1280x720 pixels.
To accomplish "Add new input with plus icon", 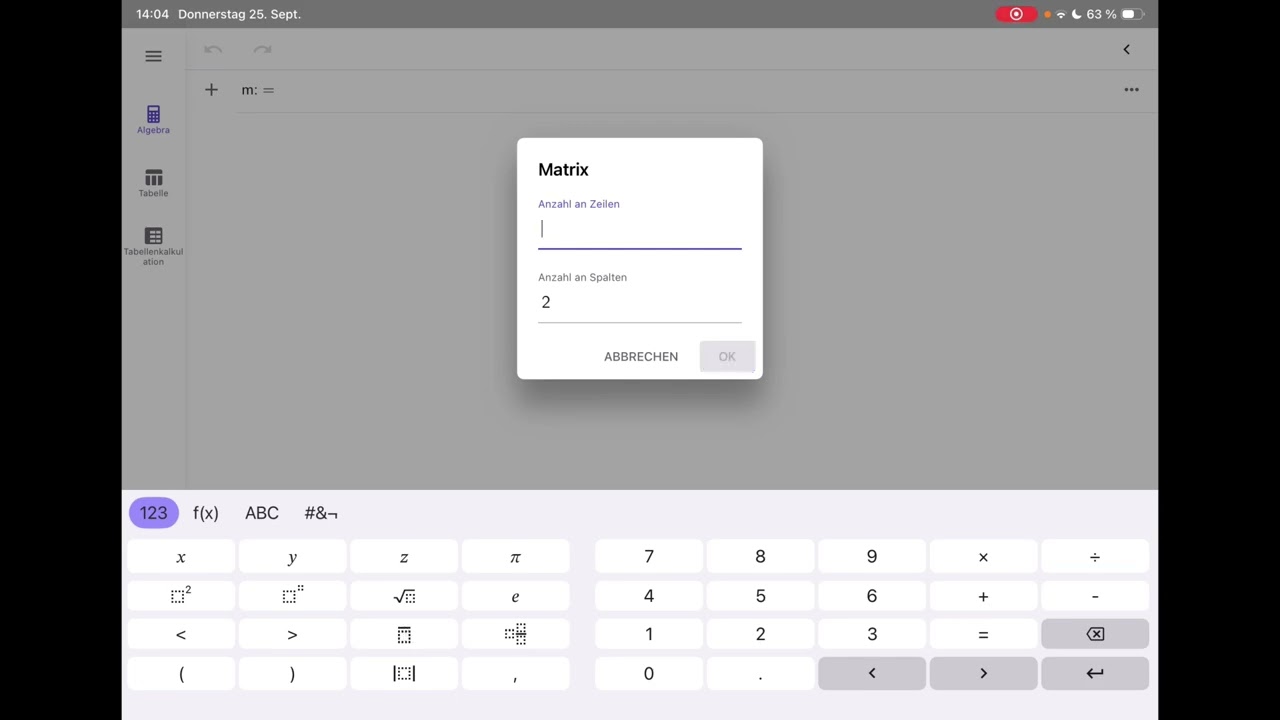I will pyautogui.click(x=211, y=90).
